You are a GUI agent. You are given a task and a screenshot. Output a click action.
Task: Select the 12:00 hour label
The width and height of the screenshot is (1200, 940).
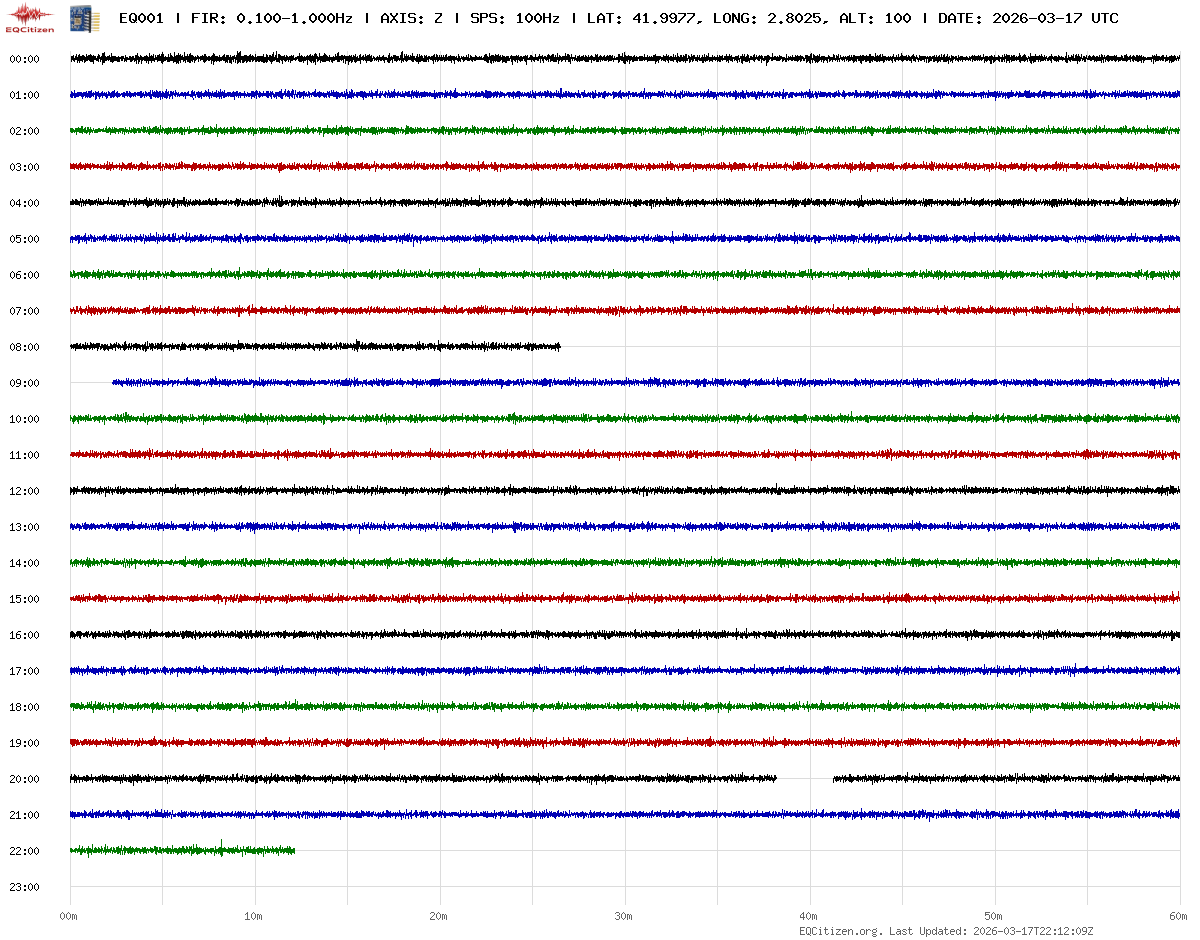point(24,491)
